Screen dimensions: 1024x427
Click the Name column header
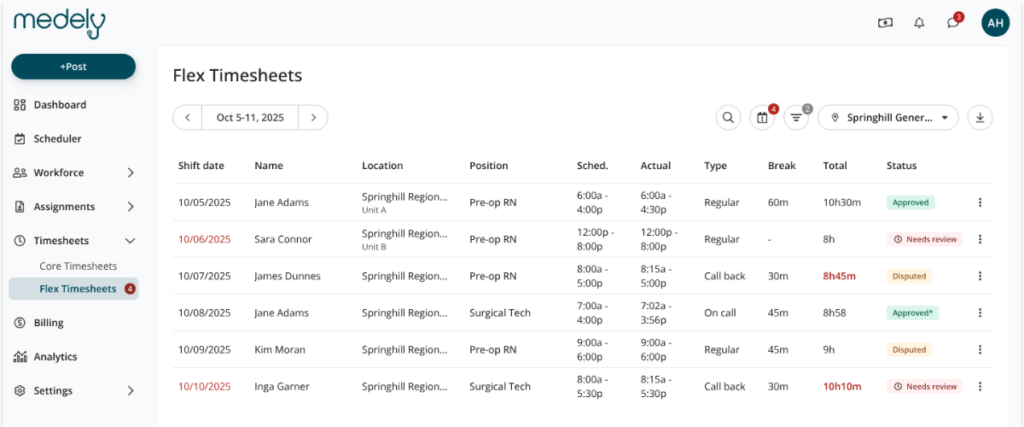point(268,166)
